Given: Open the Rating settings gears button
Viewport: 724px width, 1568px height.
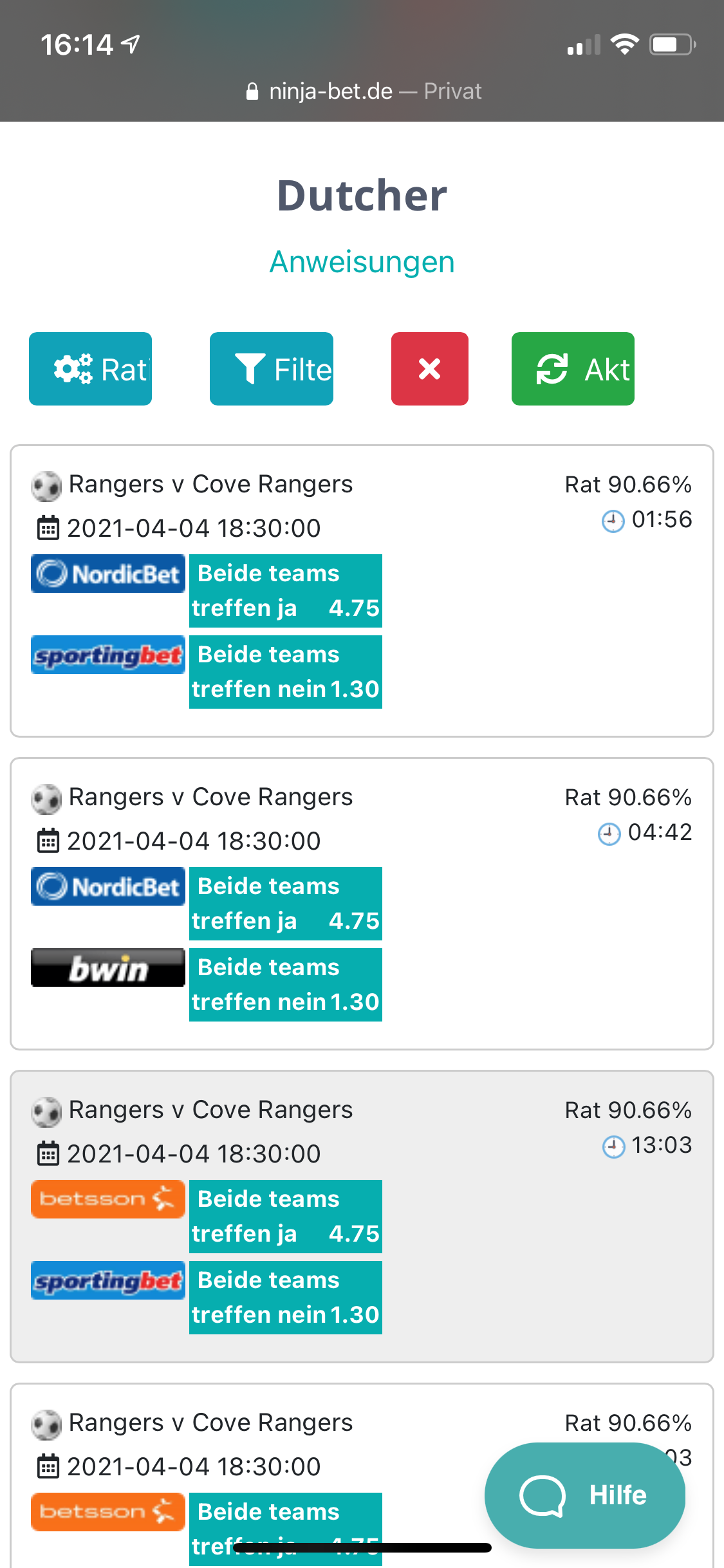Looking at the screenshot, I should pyautogui.click(x=90, y=369).
